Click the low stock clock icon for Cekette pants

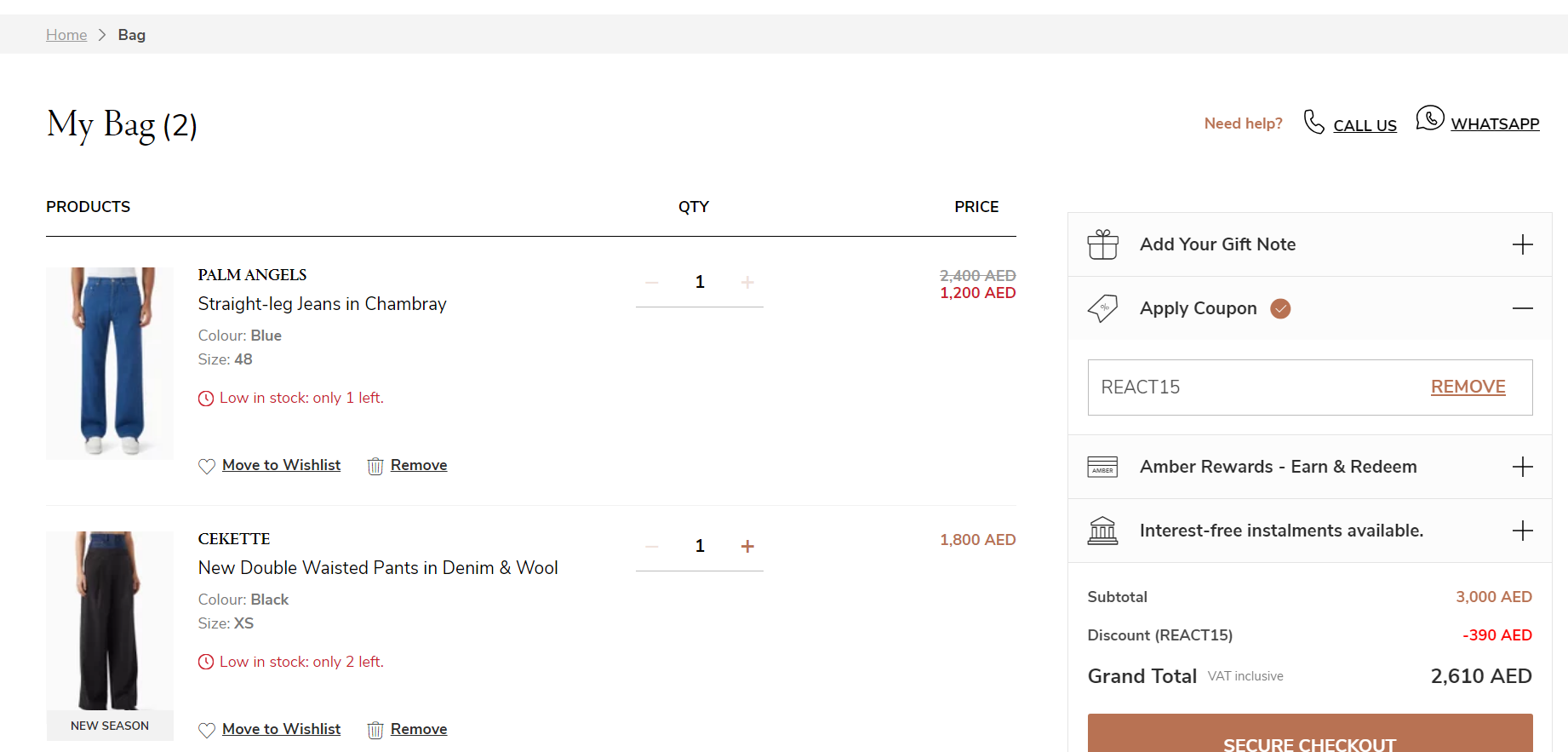tap(206, 663)
